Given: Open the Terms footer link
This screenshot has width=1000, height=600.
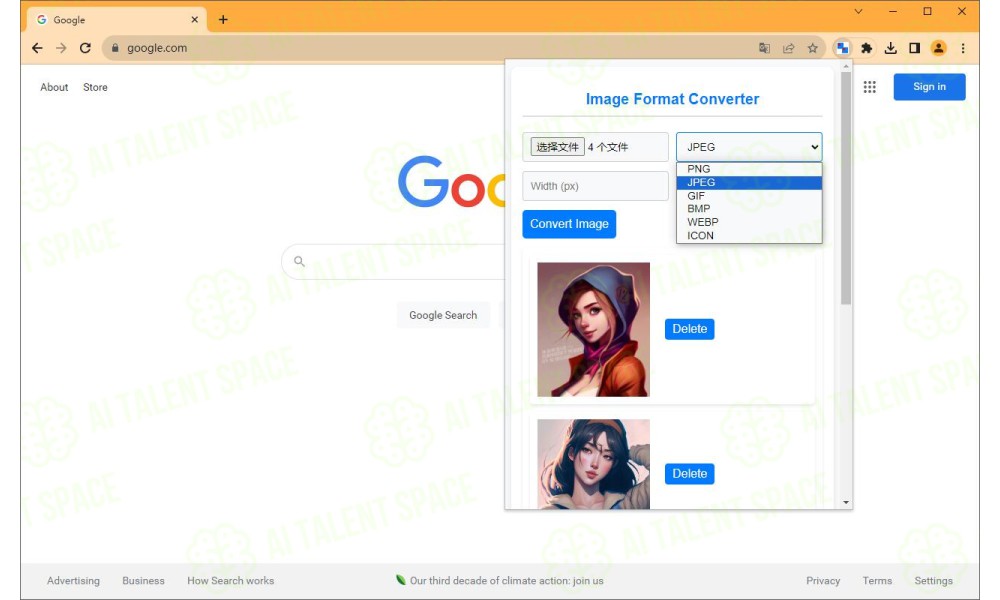Looking at the screenshot, I should 877,581.
